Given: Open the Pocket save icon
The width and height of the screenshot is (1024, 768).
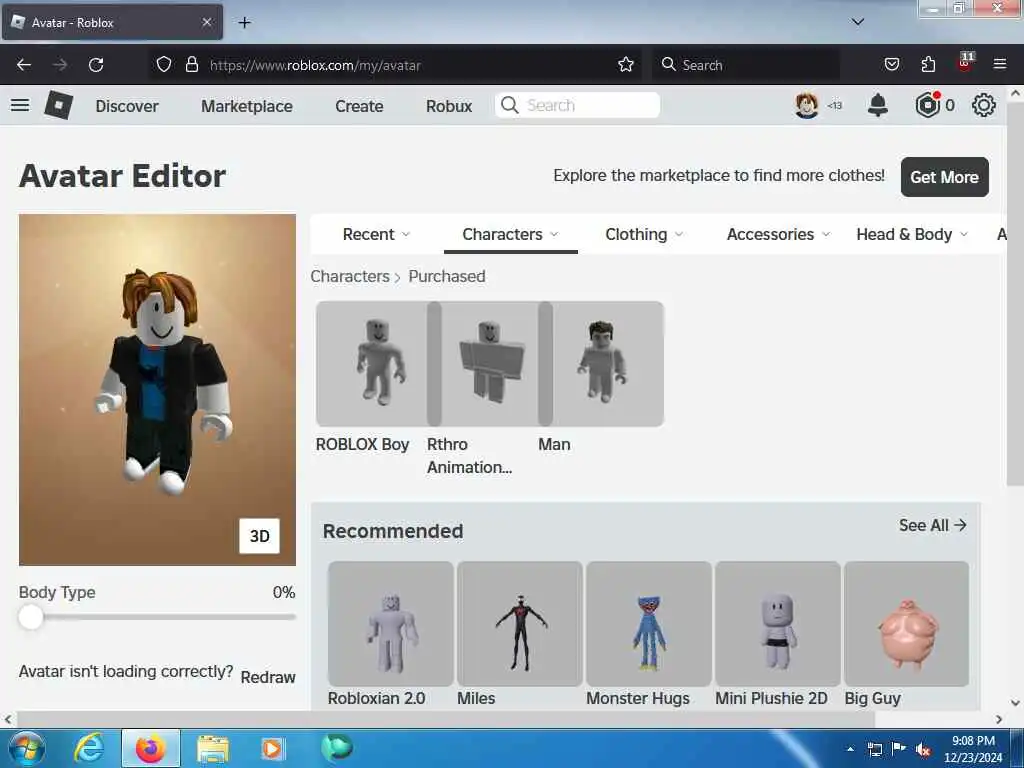Looking at the screenshot, I should (891, 65).
